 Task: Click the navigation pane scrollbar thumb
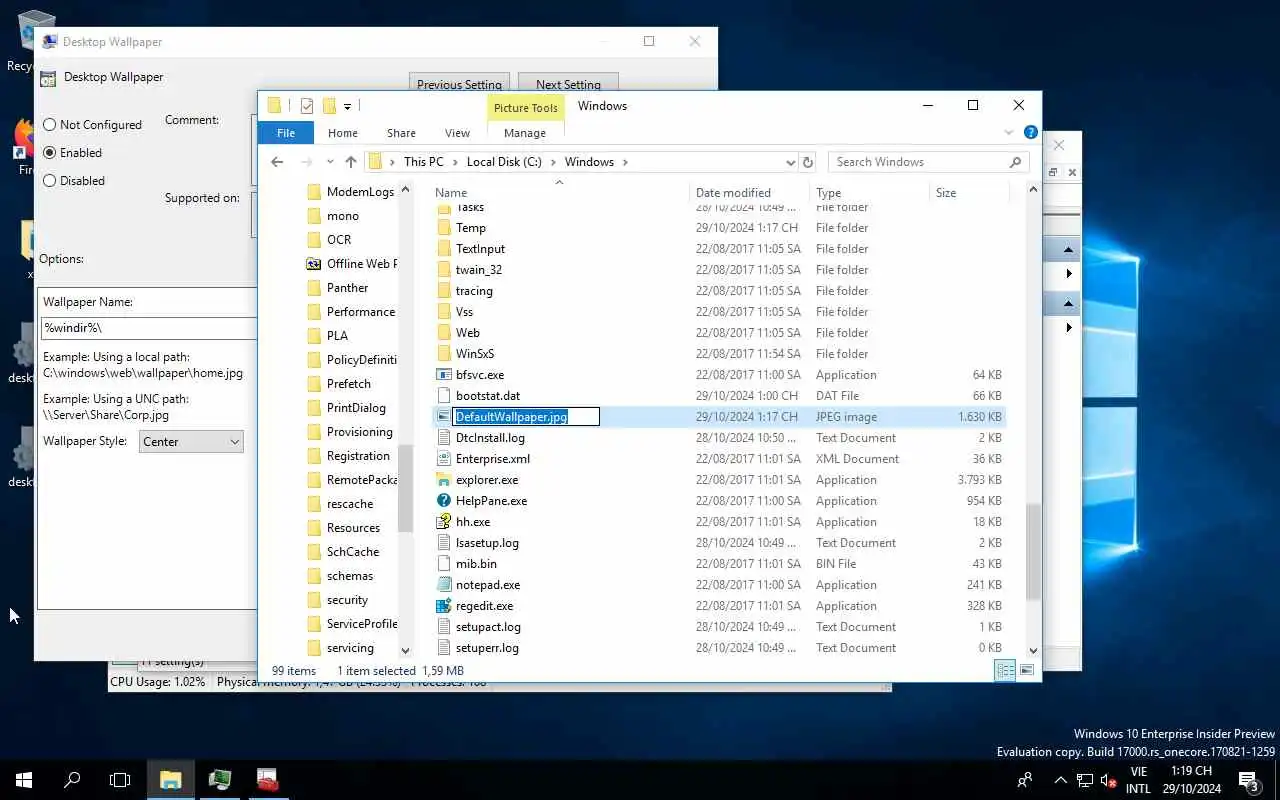point(405,488)
